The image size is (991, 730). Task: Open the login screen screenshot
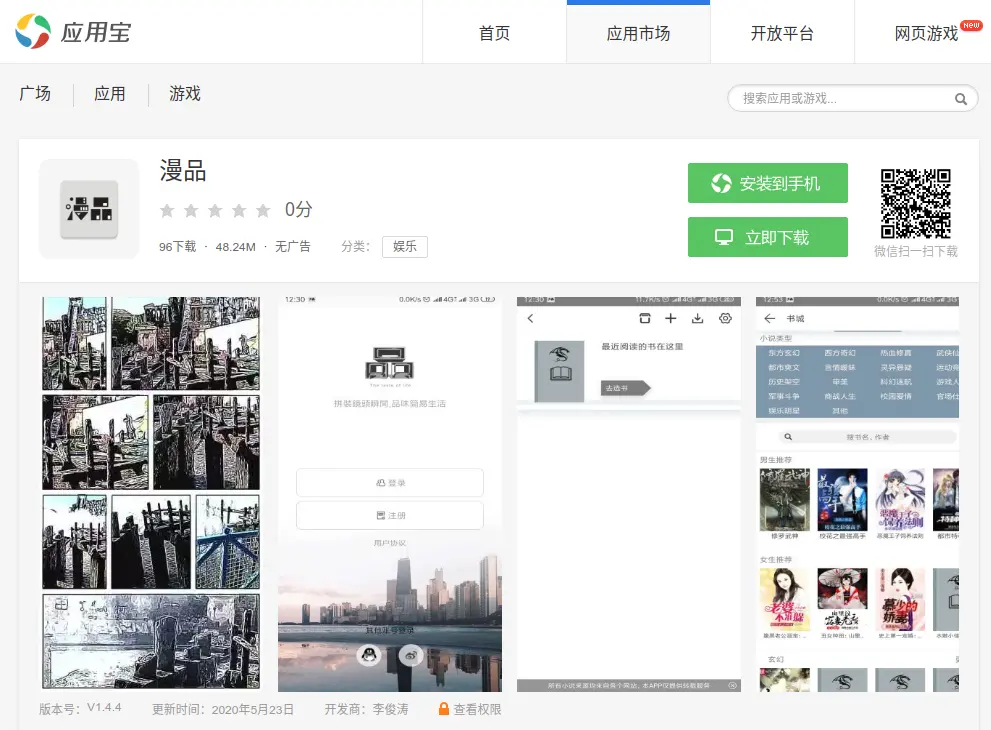(x=390, y=493)
